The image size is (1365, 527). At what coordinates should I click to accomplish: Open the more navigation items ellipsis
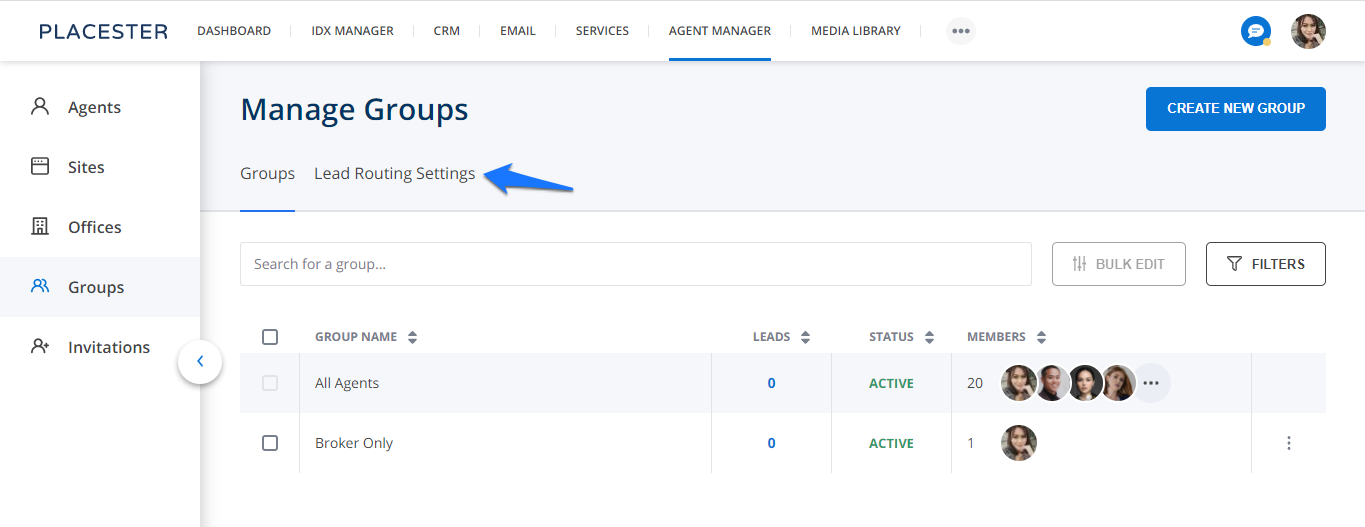click(x=960, y=31)
